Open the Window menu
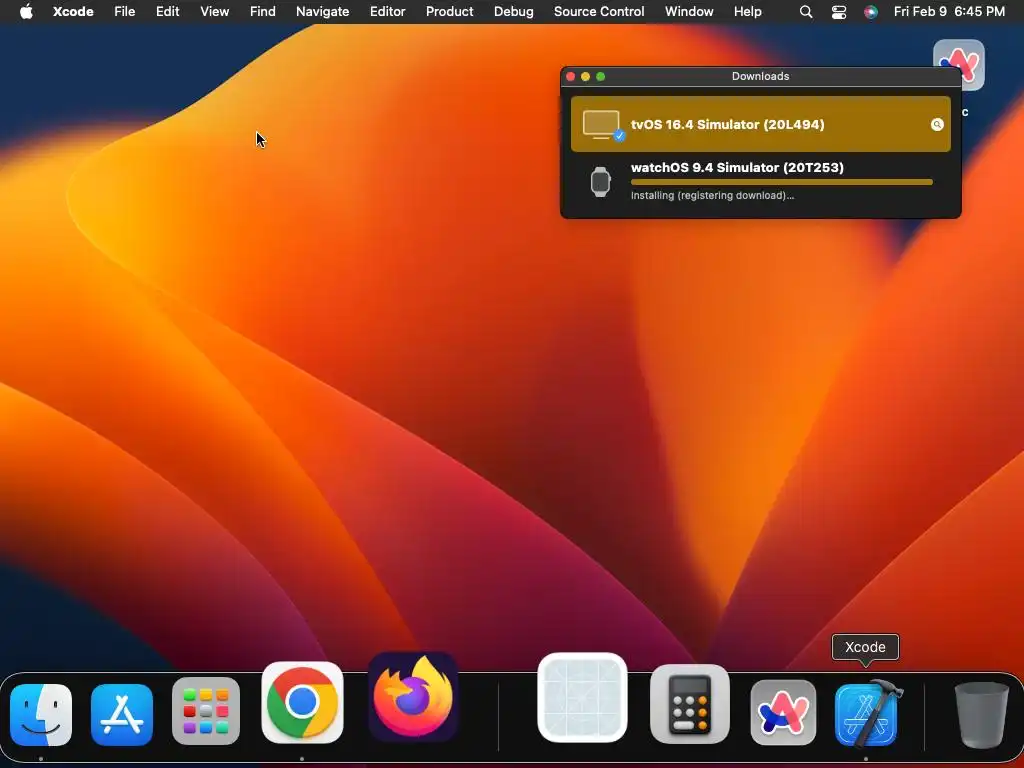 pos(689,12)
